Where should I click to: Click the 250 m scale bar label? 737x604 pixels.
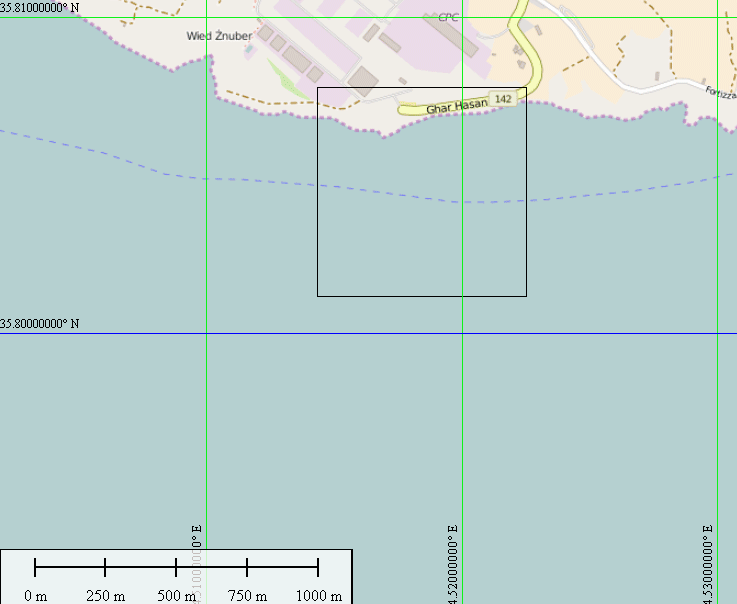[105, 596]
